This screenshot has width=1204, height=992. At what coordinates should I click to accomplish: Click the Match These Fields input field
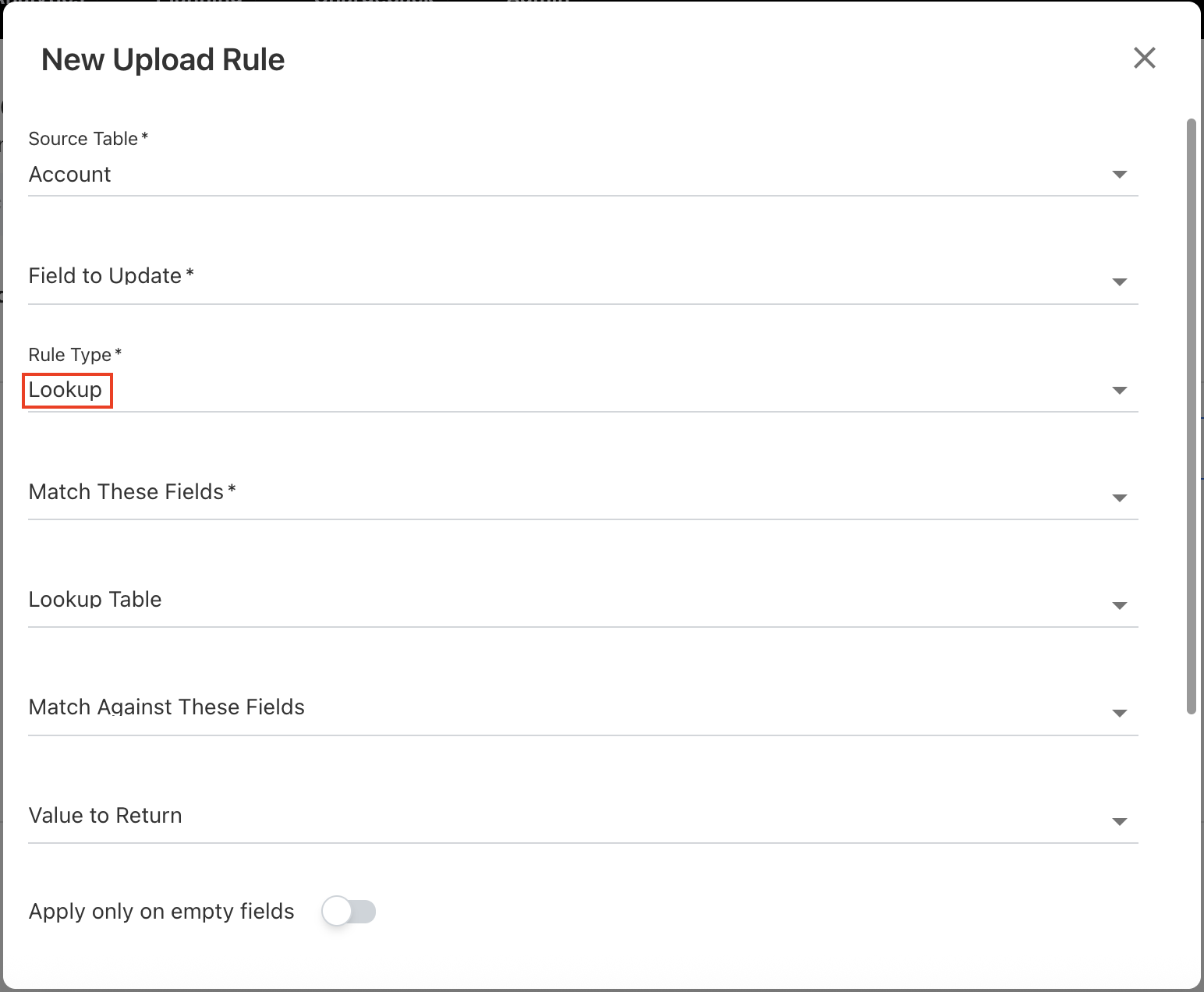click(x=546, y=498)
